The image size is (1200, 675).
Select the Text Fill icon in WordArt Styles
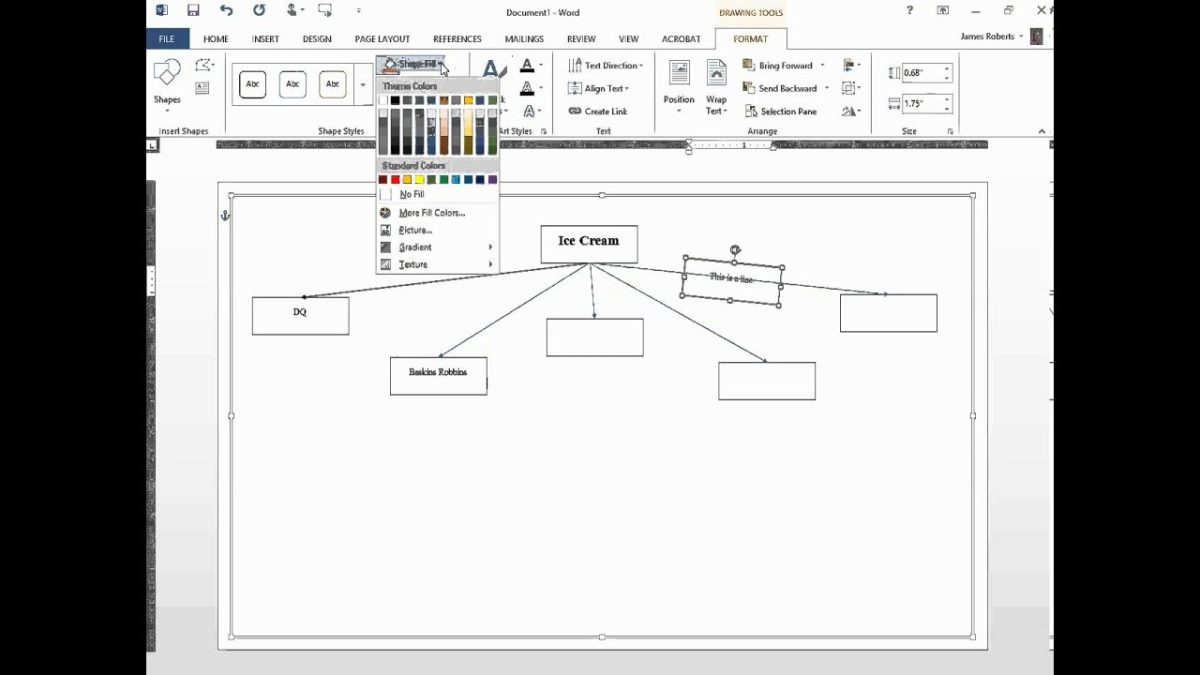(527, 65)
